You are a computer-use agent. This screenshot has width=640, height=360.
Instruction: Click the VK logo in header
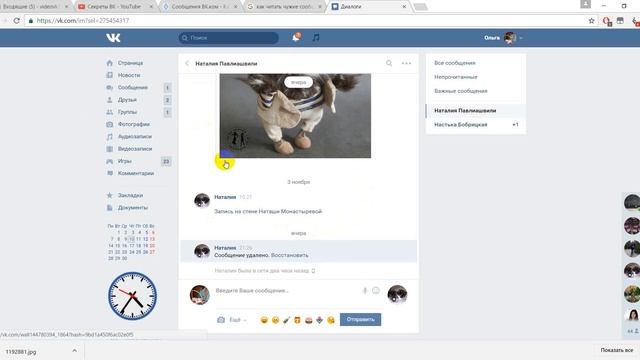point(113,38)
